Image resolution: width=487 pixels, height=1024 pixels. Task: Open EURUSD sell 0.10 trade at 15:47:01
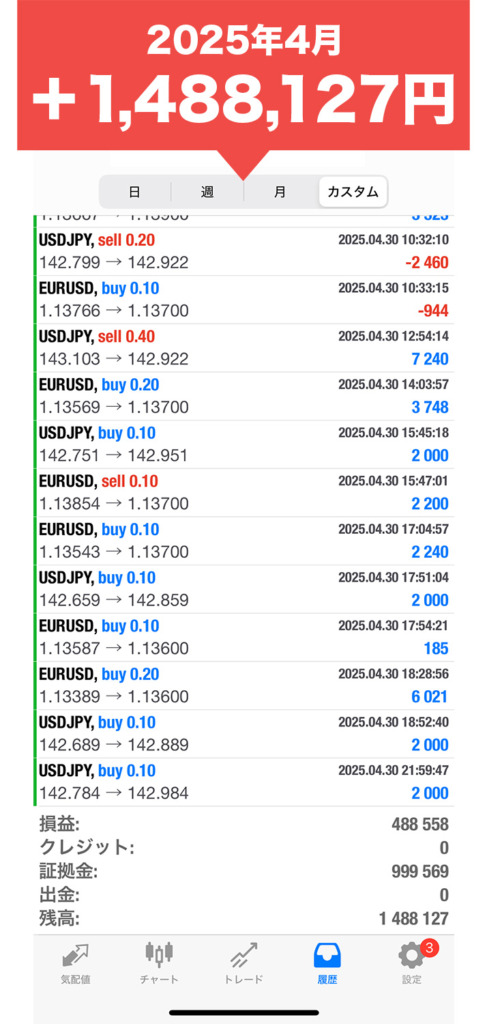pos(244,493)
